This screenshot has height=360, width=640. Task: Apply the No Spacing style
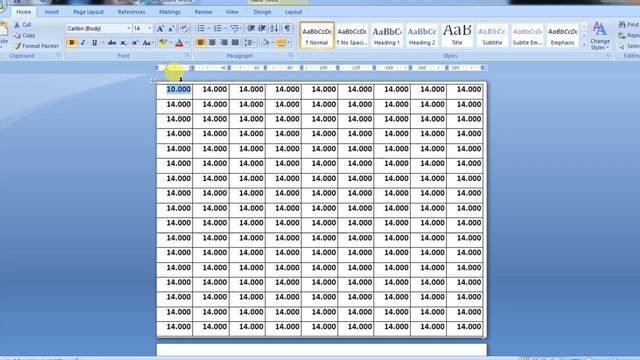point(352,36)
